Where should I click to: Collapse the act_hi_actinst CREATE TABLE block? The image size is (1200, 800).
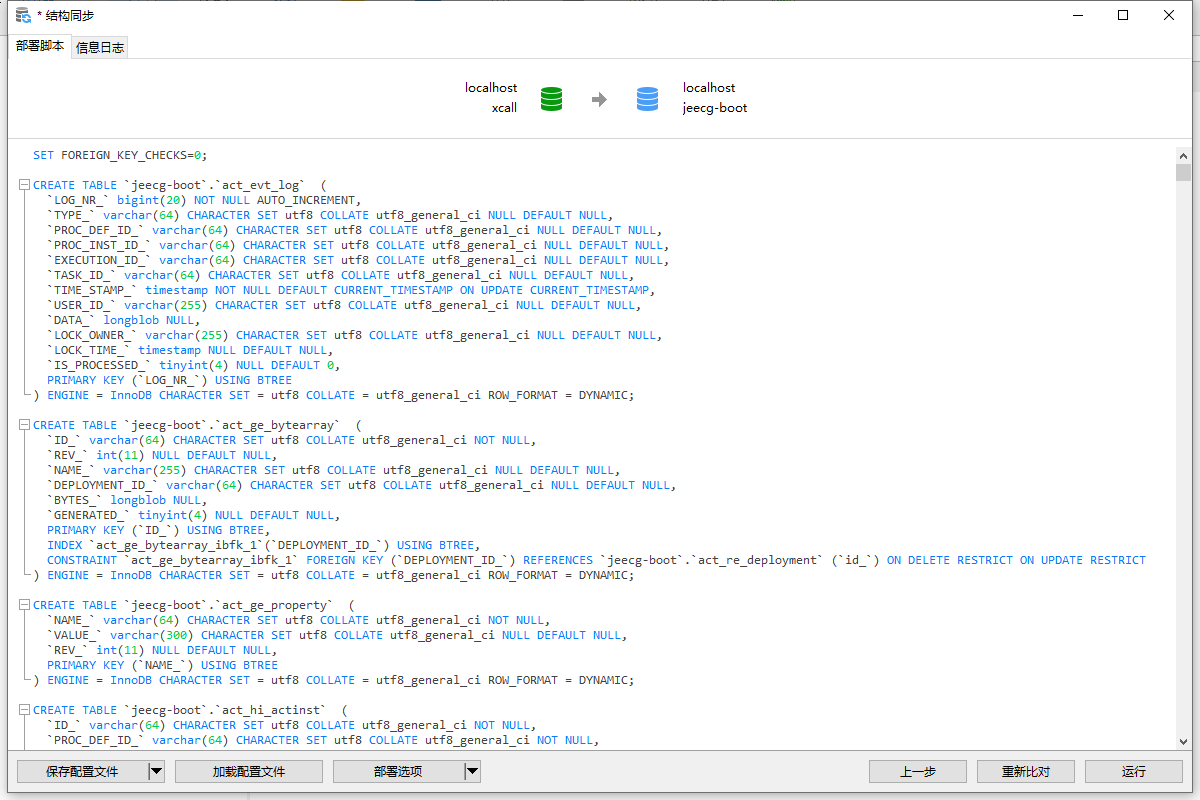tap(22, 709)
